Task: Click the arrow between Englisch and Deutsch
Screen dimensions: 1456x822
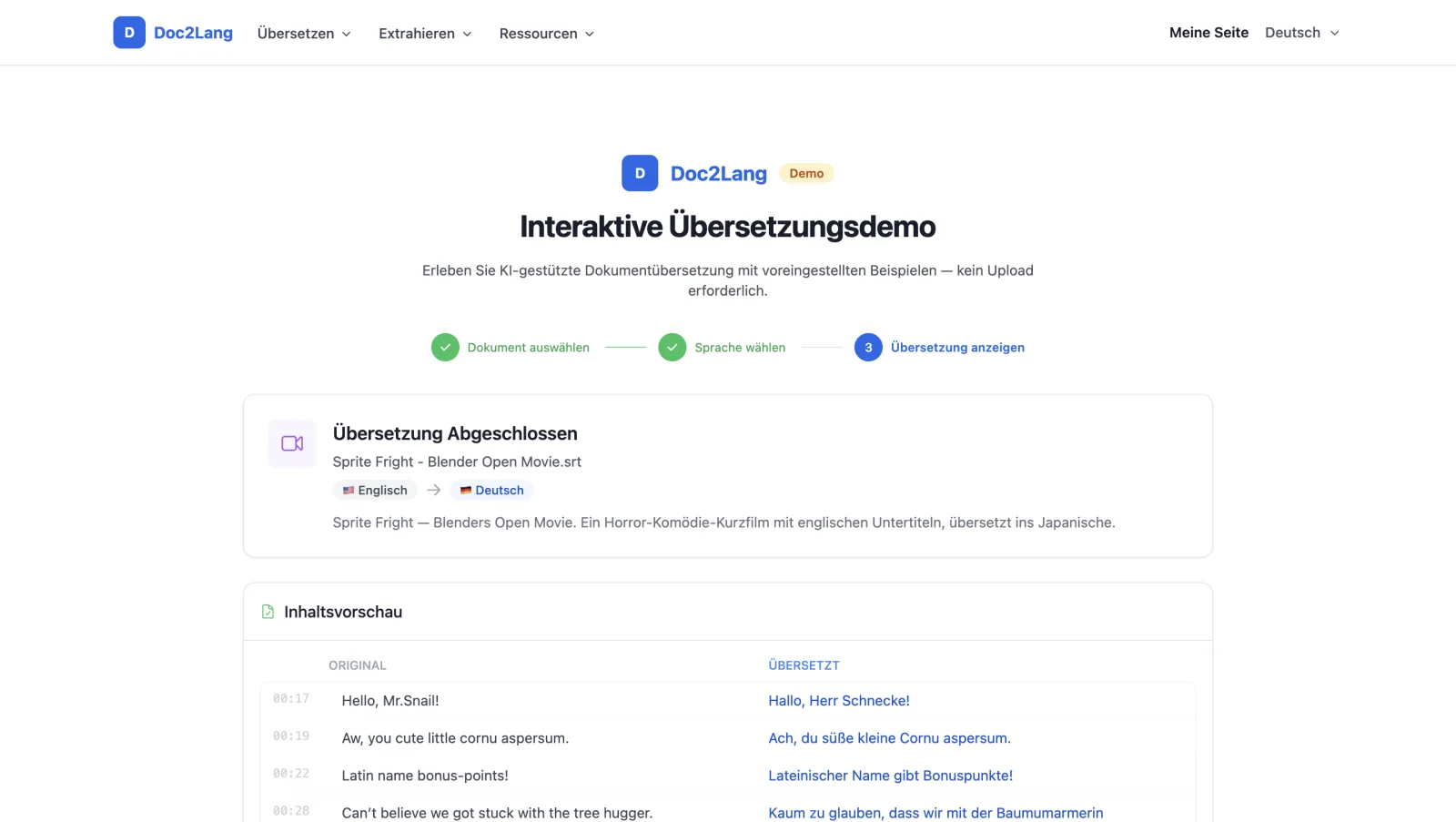Action: (434, 490)
